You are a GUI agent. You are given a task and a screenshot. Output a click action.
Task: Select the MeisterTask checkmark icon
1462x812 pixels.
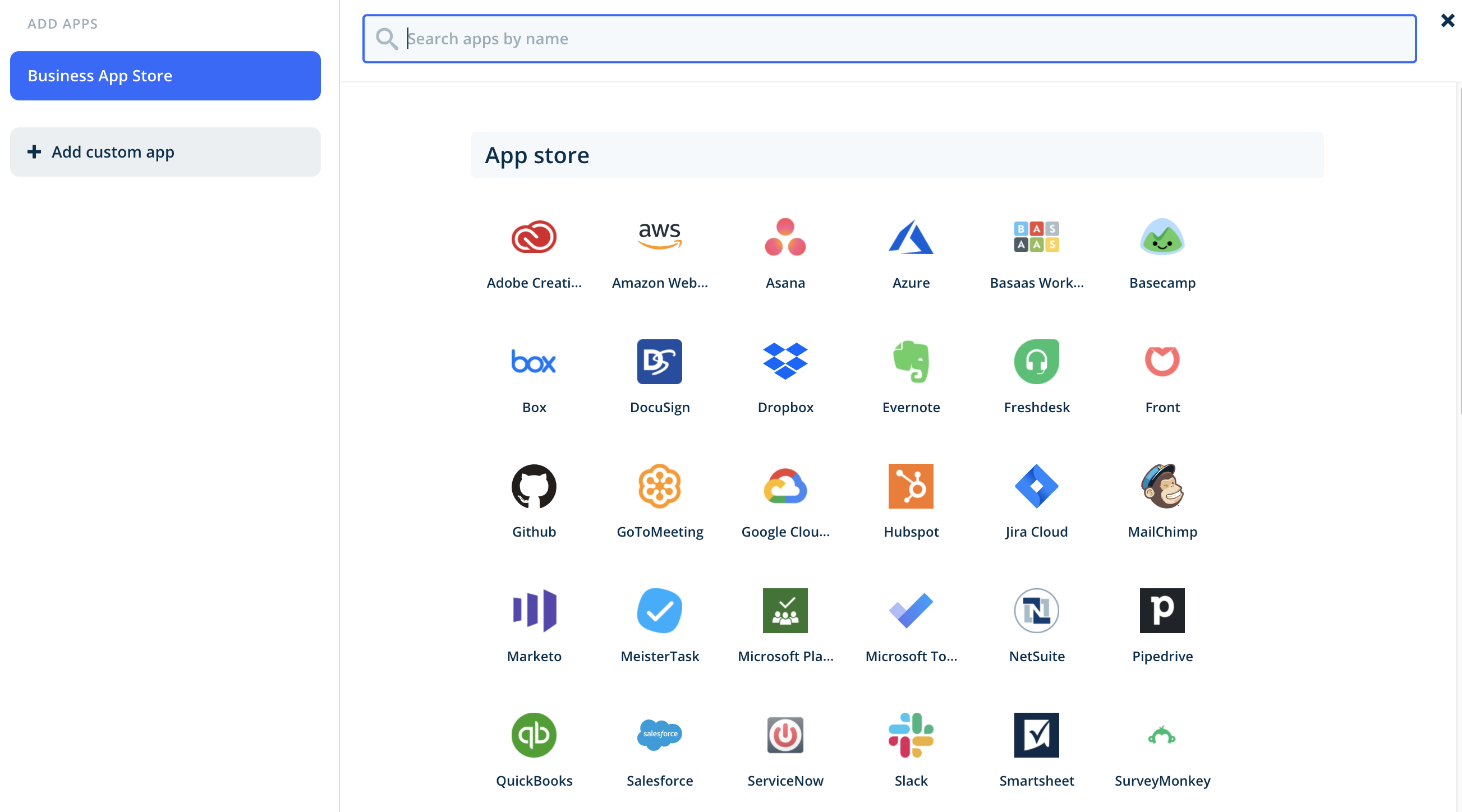coord(660,611)
